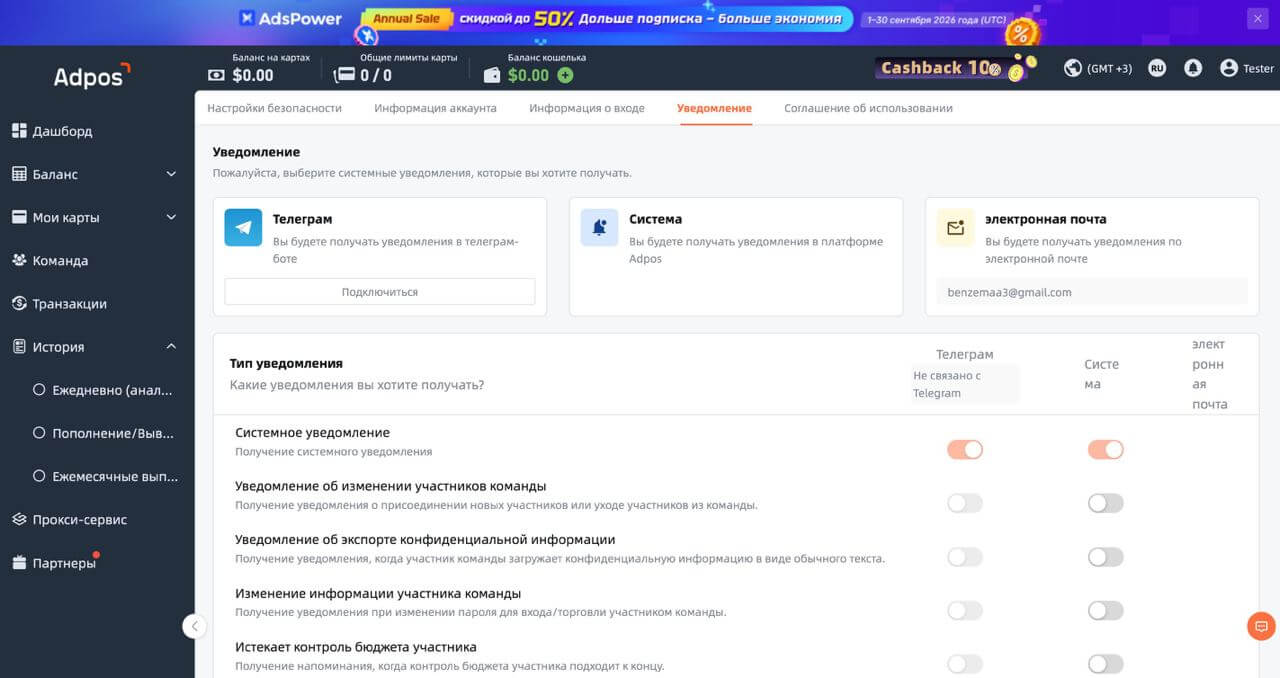Toggle Telegram switch for Системное уведомление

tap(965, 450)
